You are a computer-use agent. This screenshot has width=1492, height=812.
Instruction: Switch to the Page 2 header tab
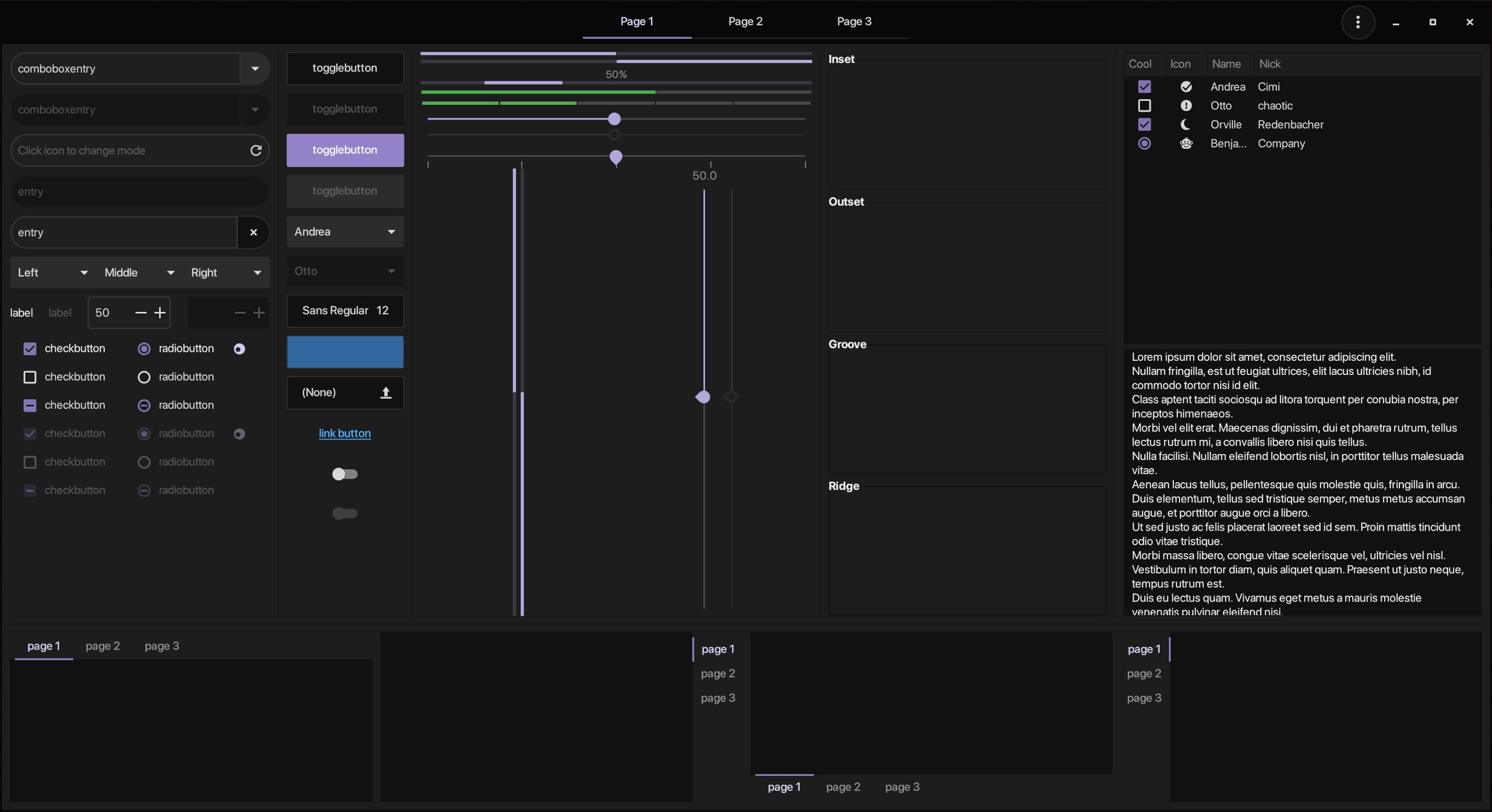pos(745,21)
